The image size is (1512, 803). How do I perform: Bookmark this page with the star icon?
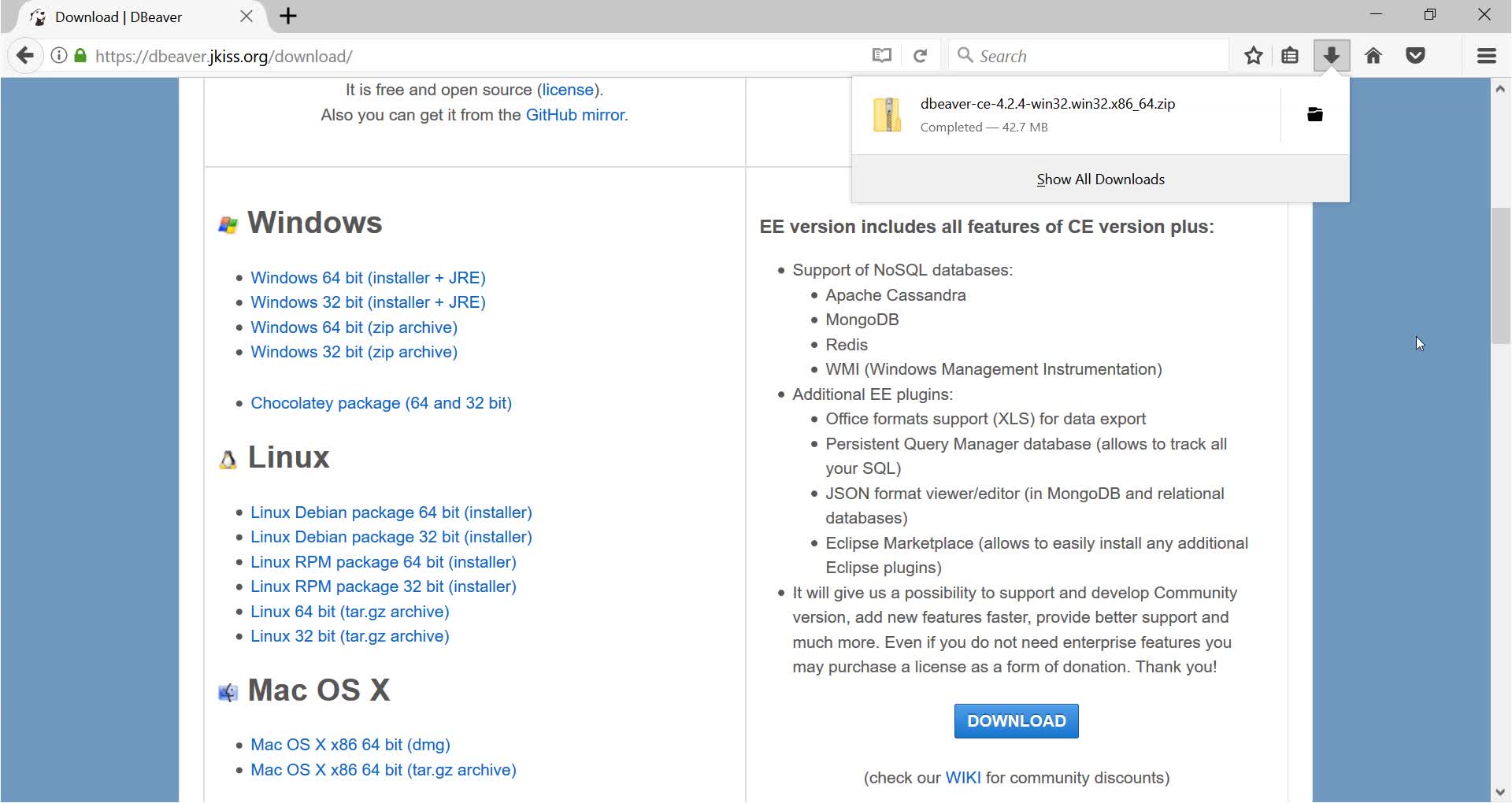tap(1253, 55)
